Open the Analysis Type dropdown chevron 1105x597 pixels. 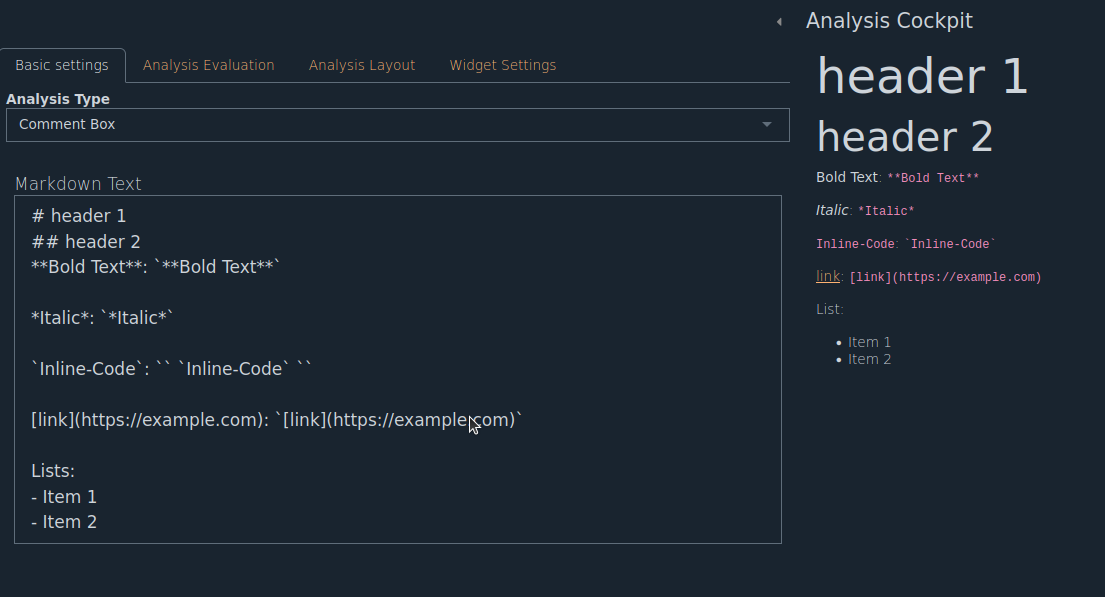click(767, 124)
